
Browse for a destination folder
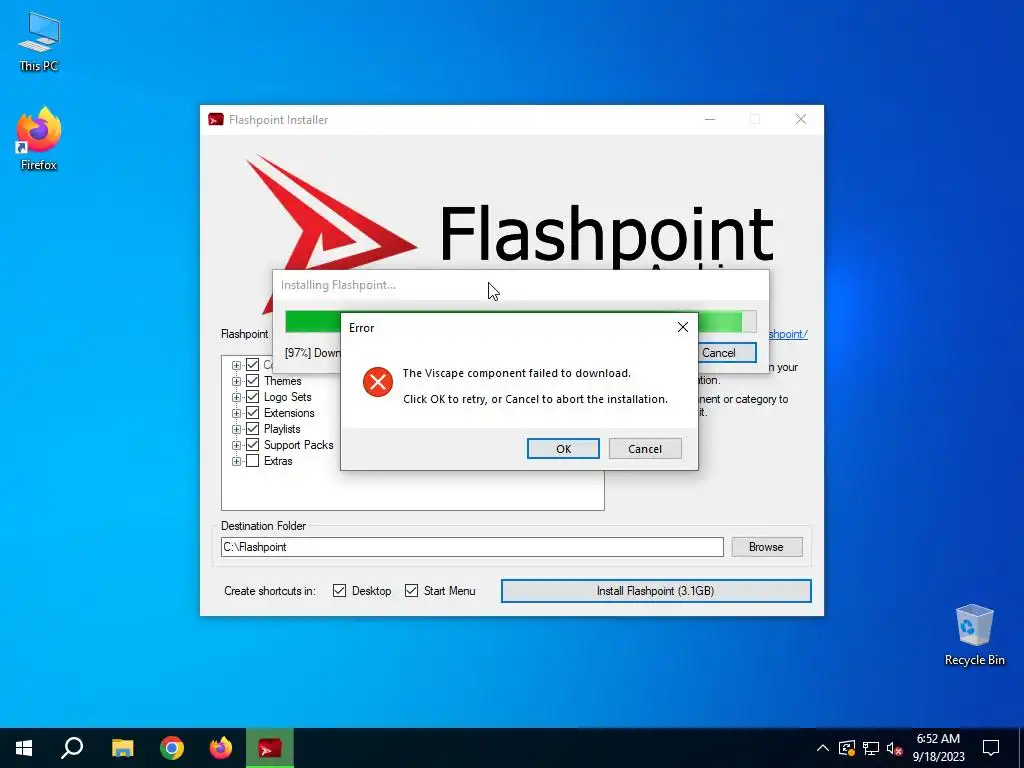click(x=767, y=547)
